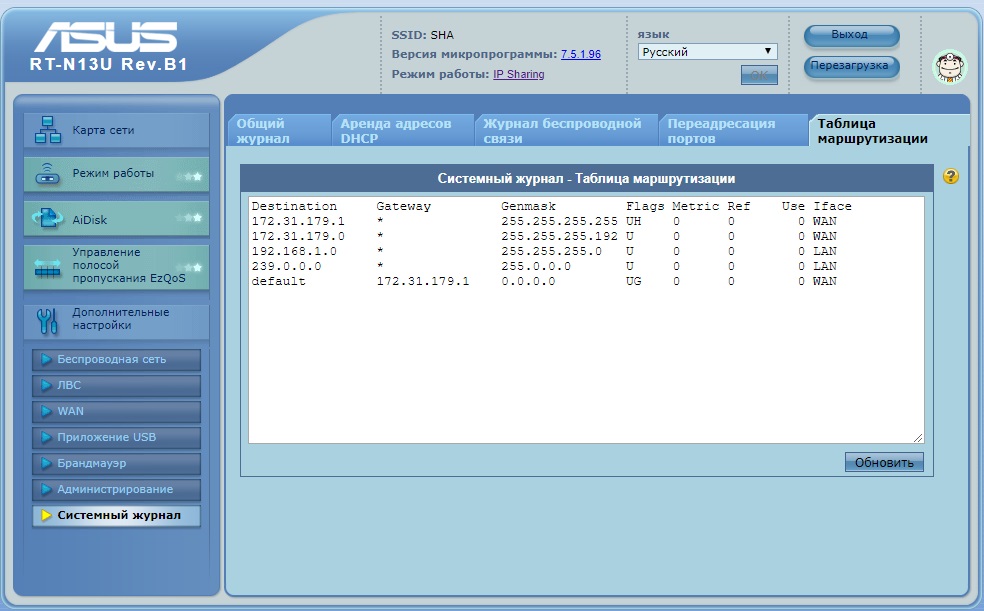Click the ASUS logo
984x611 pixels.
[x=105, y=36]
